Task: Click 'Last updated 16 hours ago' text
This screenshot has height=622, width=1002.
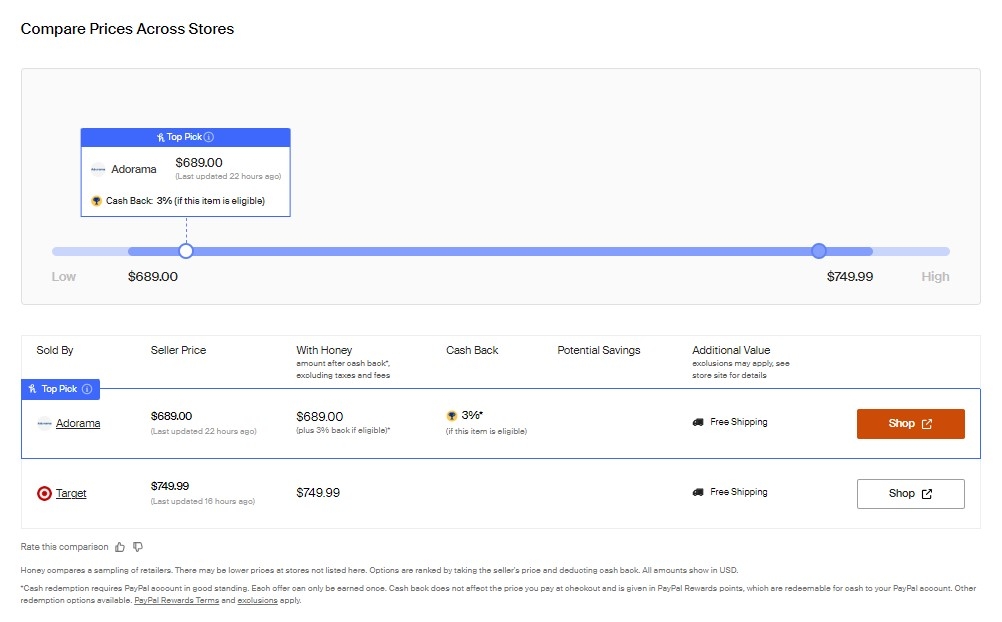Action: point(203,502)
